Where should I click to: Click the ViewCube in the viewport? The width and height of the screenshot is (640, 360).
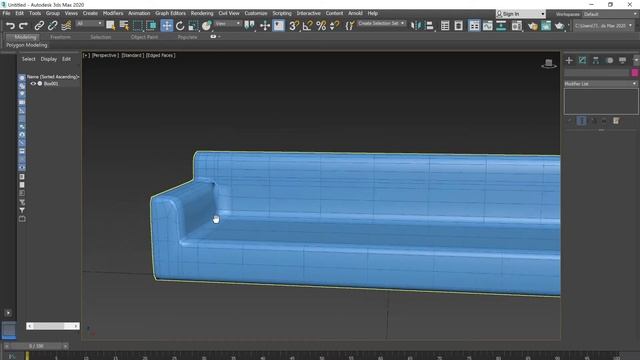tap(549, 64)
